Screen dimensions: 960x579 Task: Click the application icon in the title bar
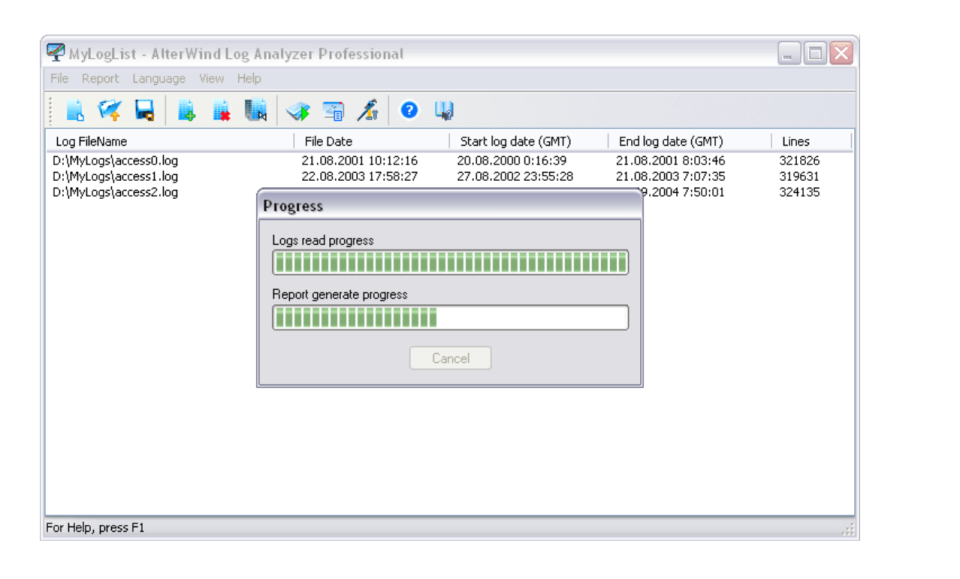click(x=56, y=53)
